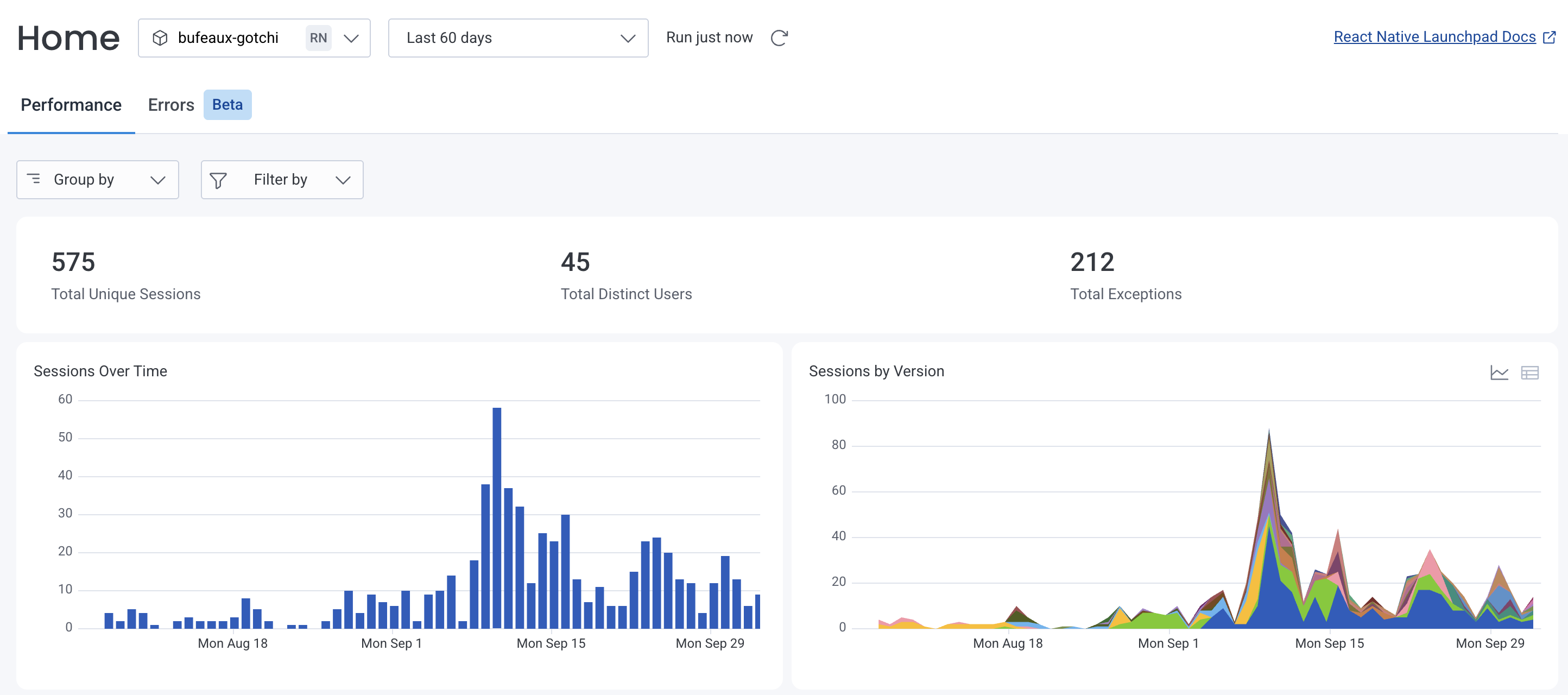This screenshot has height=695, width=1568.
Task: Open the React Native Launchpad Docs link
Action: point(1434,36)
